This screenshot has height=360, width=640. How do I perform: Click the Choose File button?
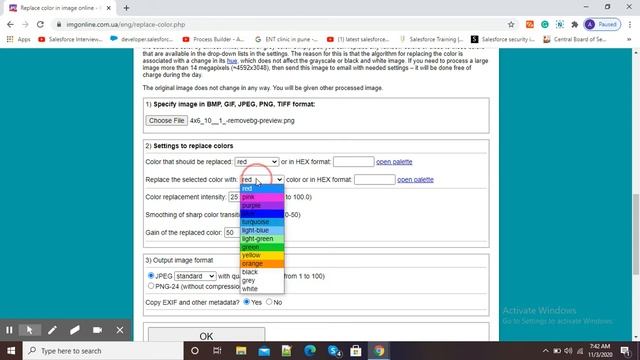[167, 120]
